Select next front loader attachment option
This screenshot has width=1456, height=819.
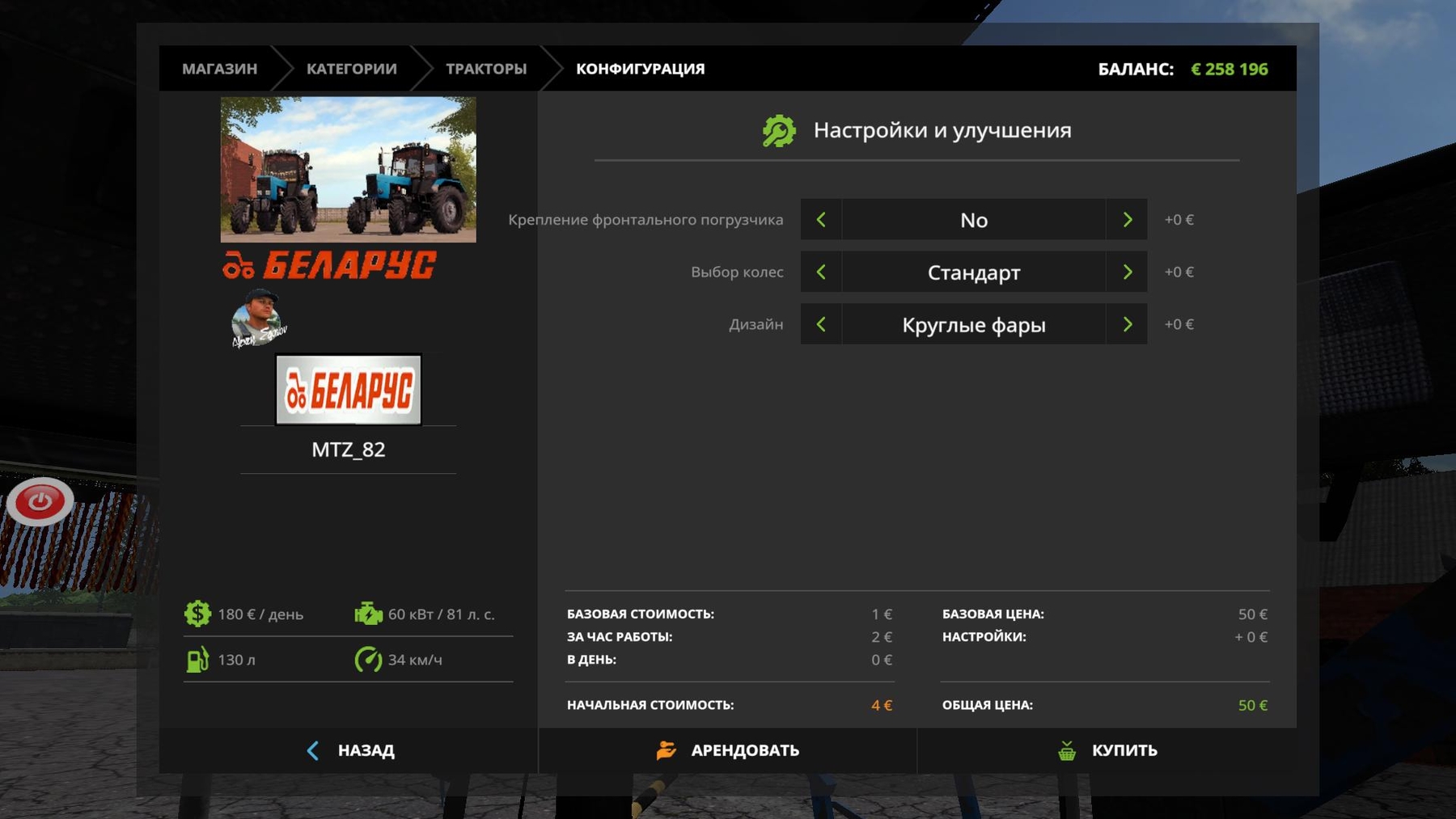coord(1127,220)
